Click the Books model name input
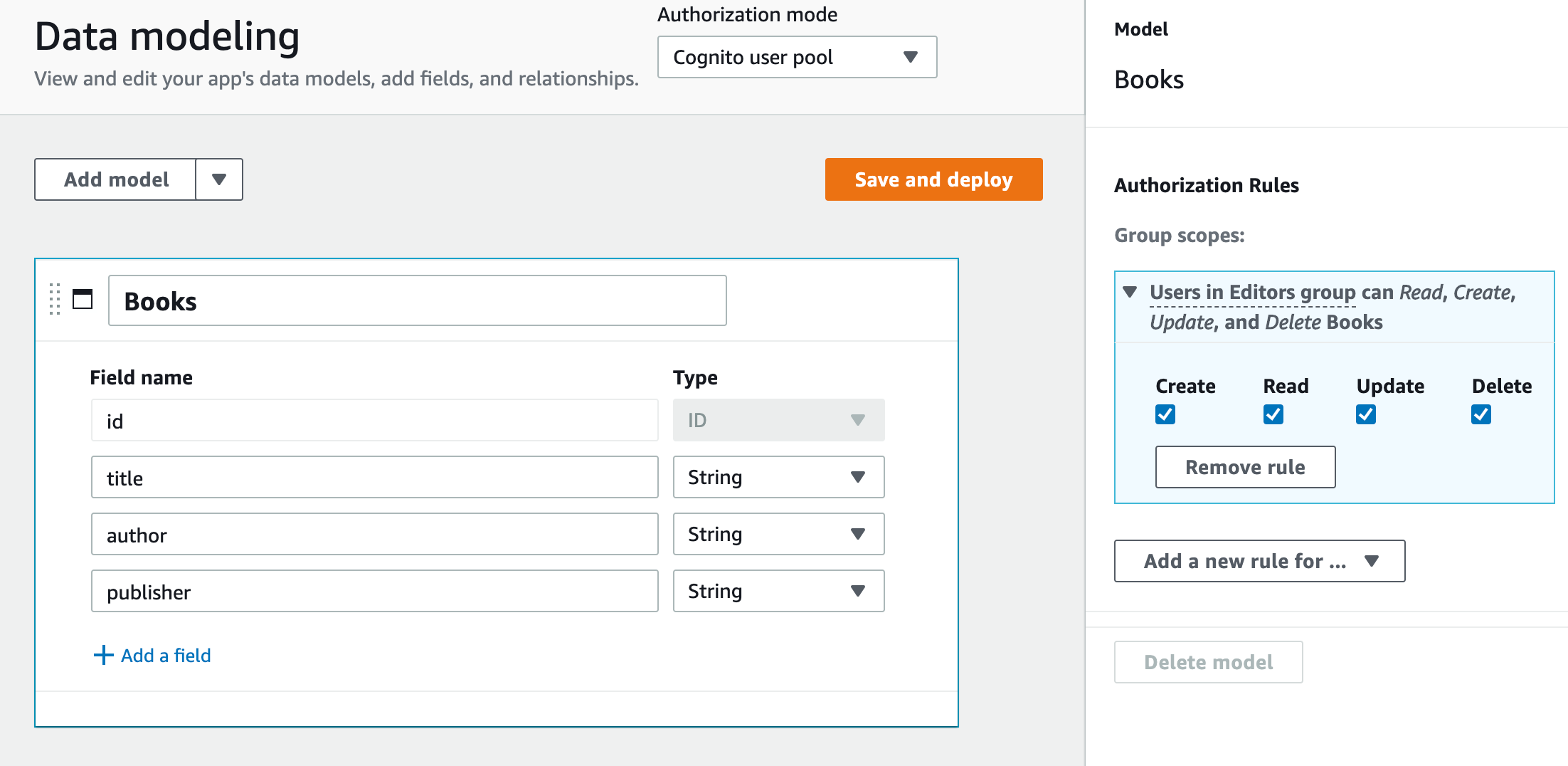This screenshot has width=1568, height=766. (x=417, y=300)
